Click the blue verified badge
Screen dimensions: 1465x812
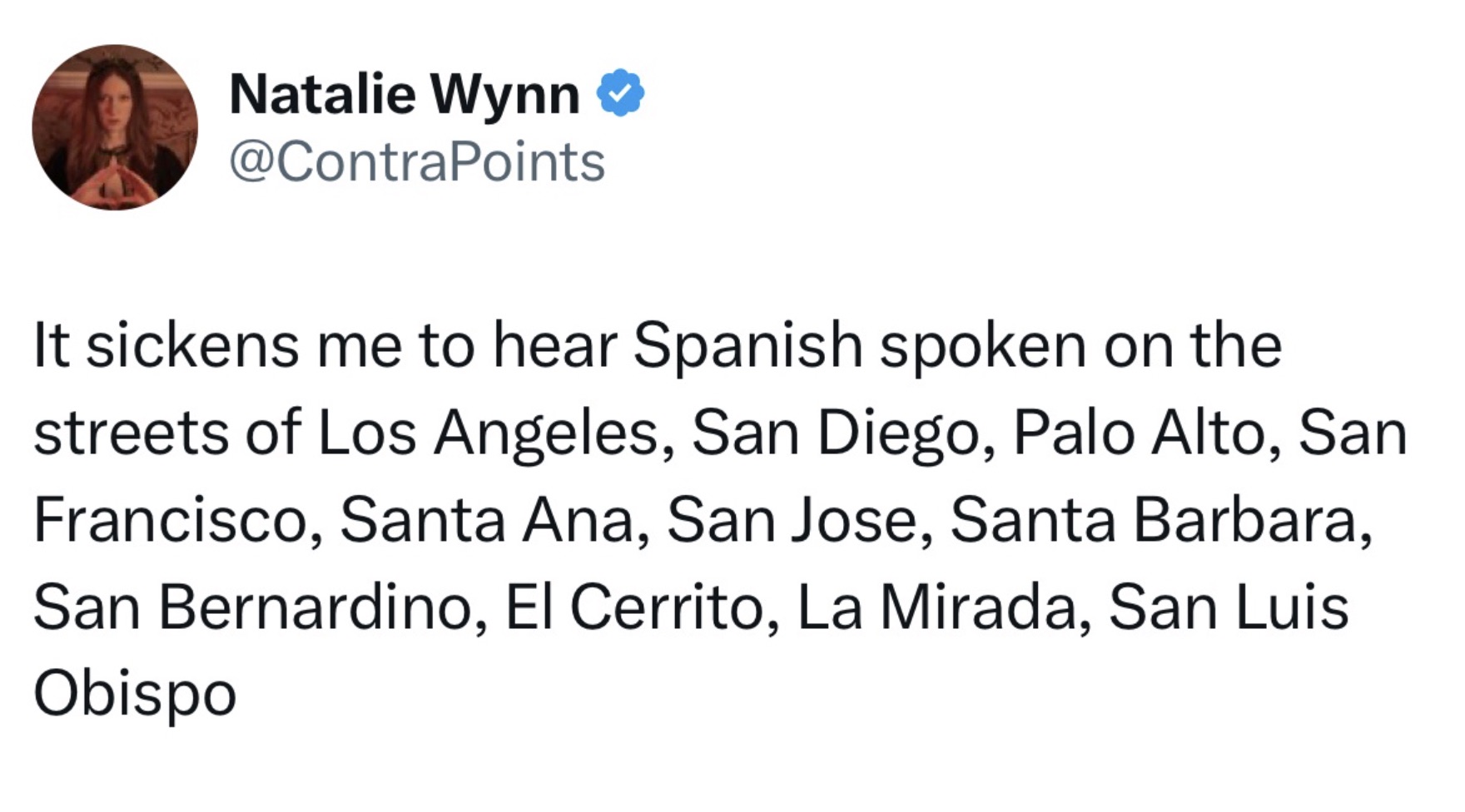[x=620, y=93]
